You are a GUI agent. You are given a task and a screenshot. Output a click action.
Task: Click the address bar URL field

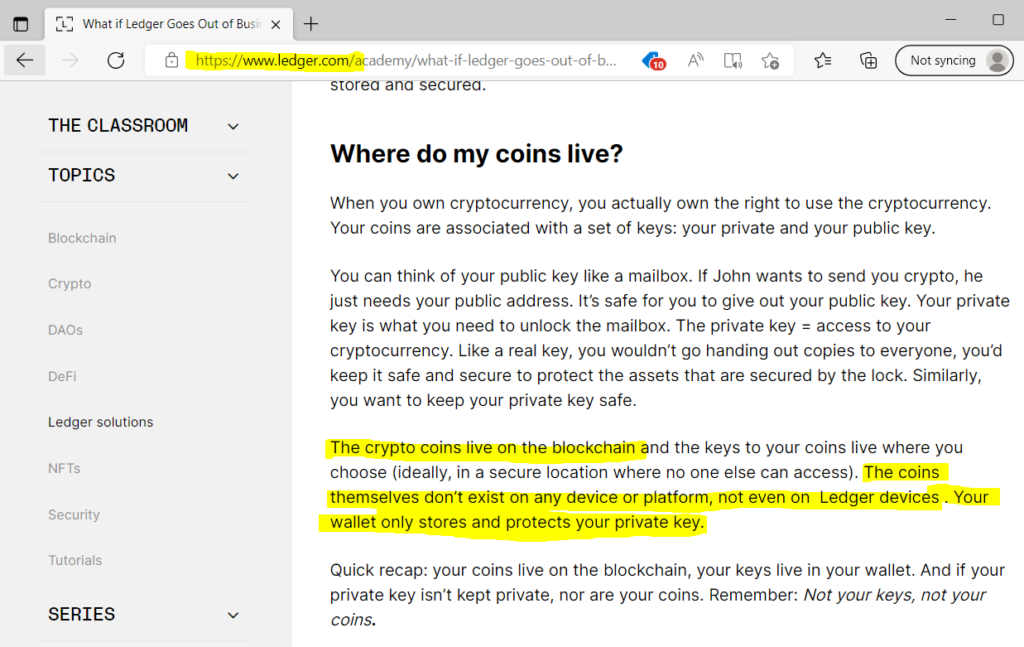click(400, 61)
